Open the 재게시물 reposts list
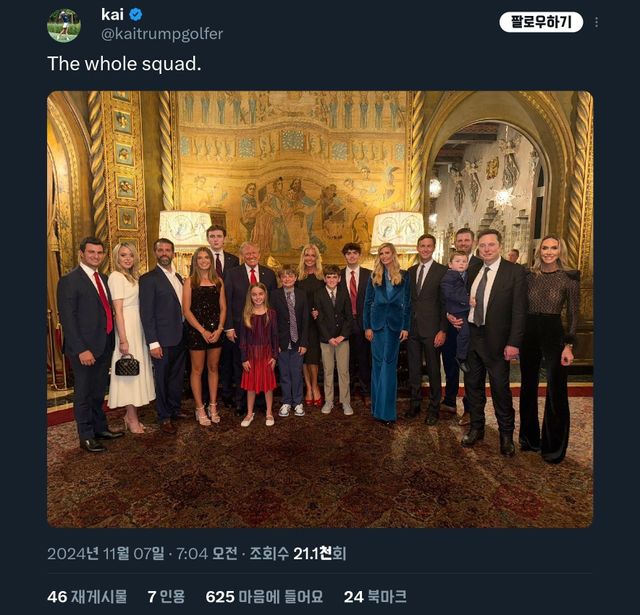This screenshot has width=640, height=615. pos(99,596)
